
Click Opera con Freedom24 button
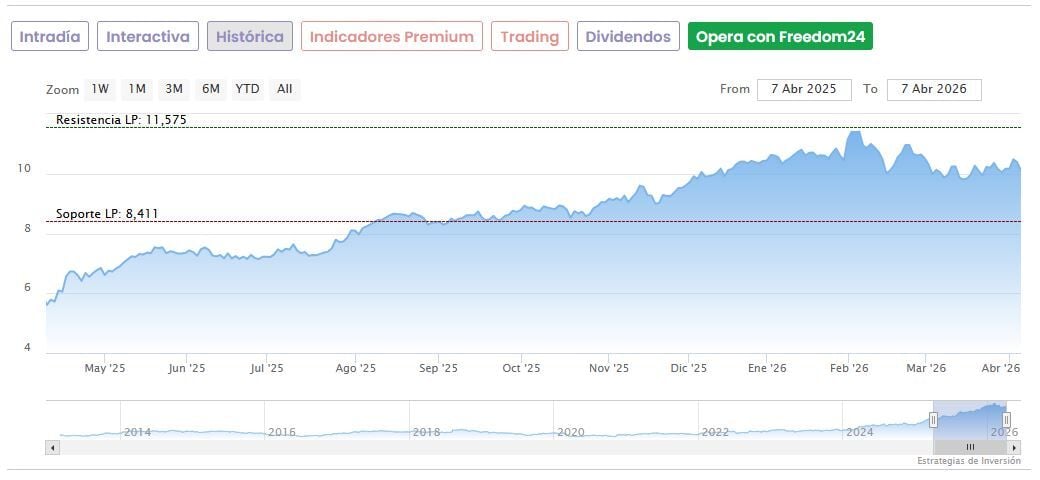781,37
